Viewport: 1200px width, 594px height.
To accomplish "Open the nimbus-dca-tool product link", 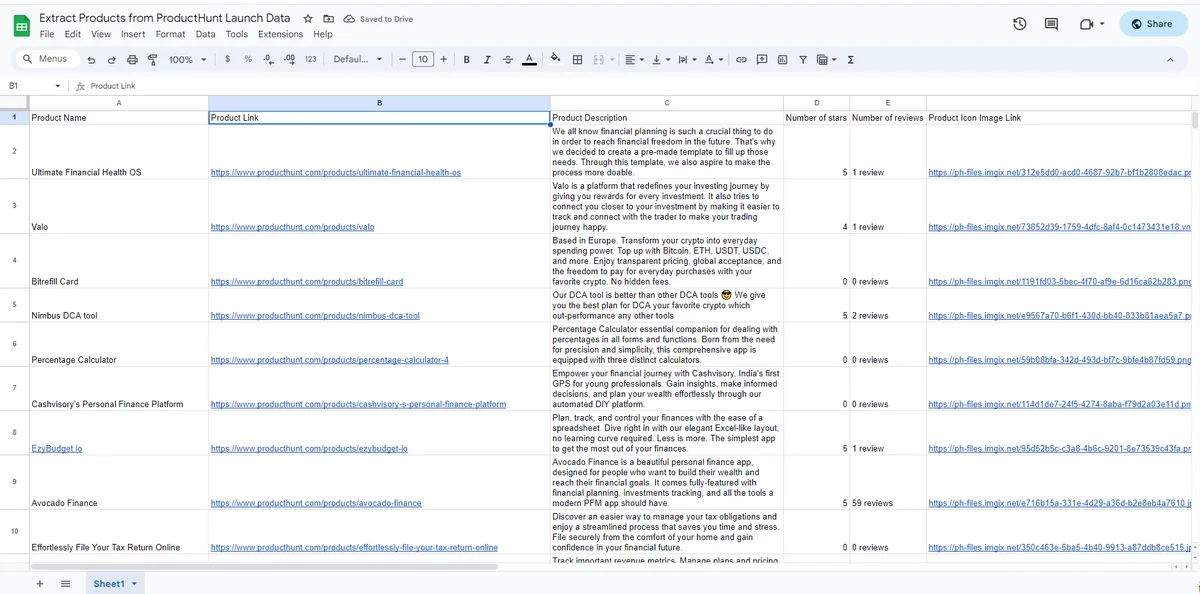I will pos(315,316).
